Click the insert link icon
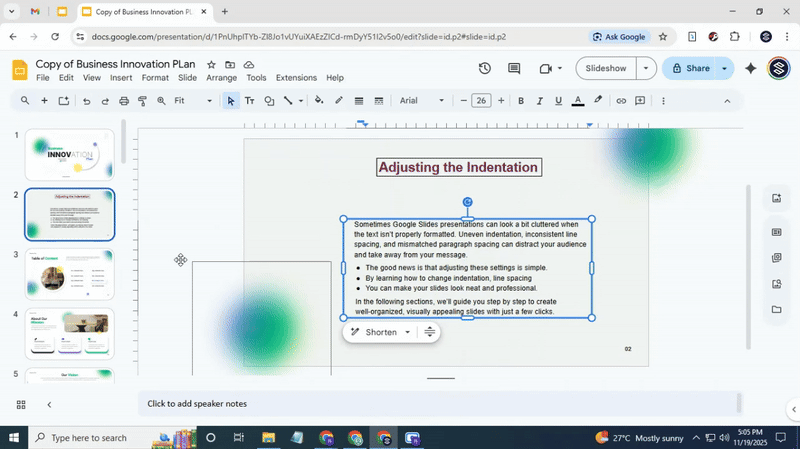The width and height of the screenshot is (800, 449). (x=621, y=101)
